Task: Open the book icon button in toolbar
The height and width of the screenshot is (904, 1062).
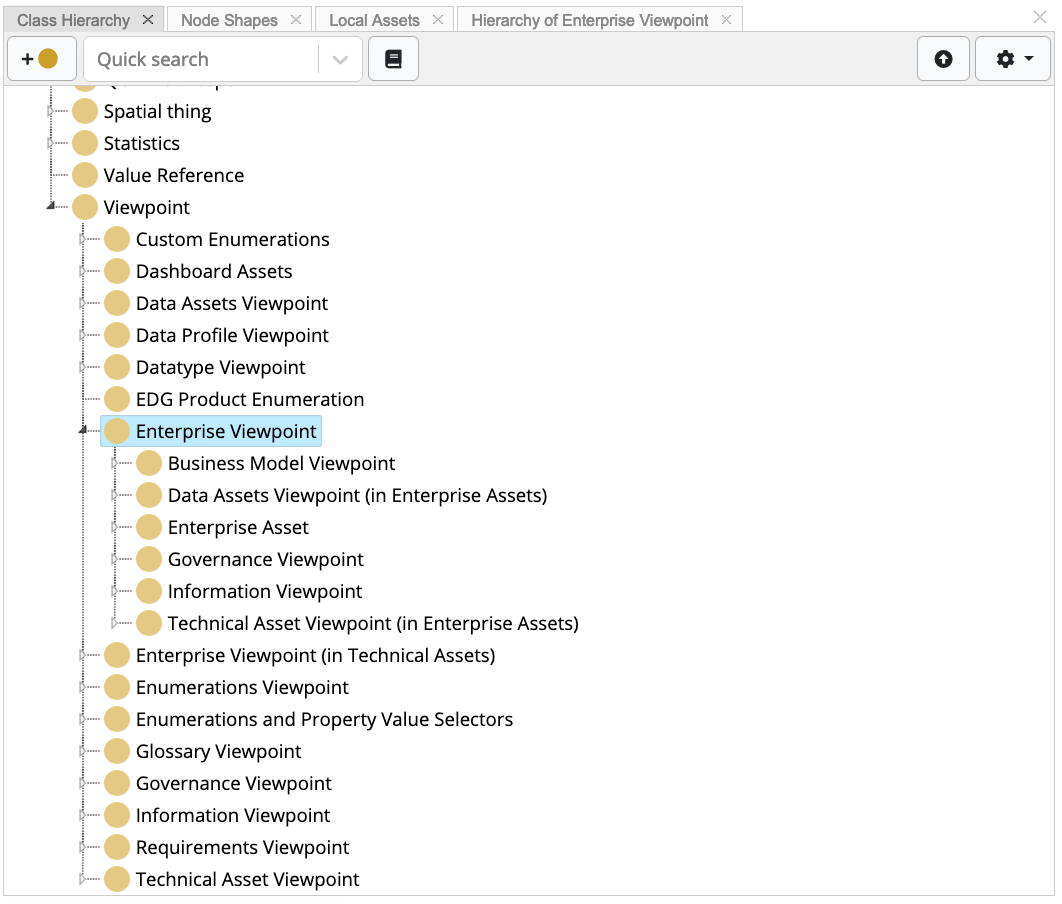Action: point(393,59)
